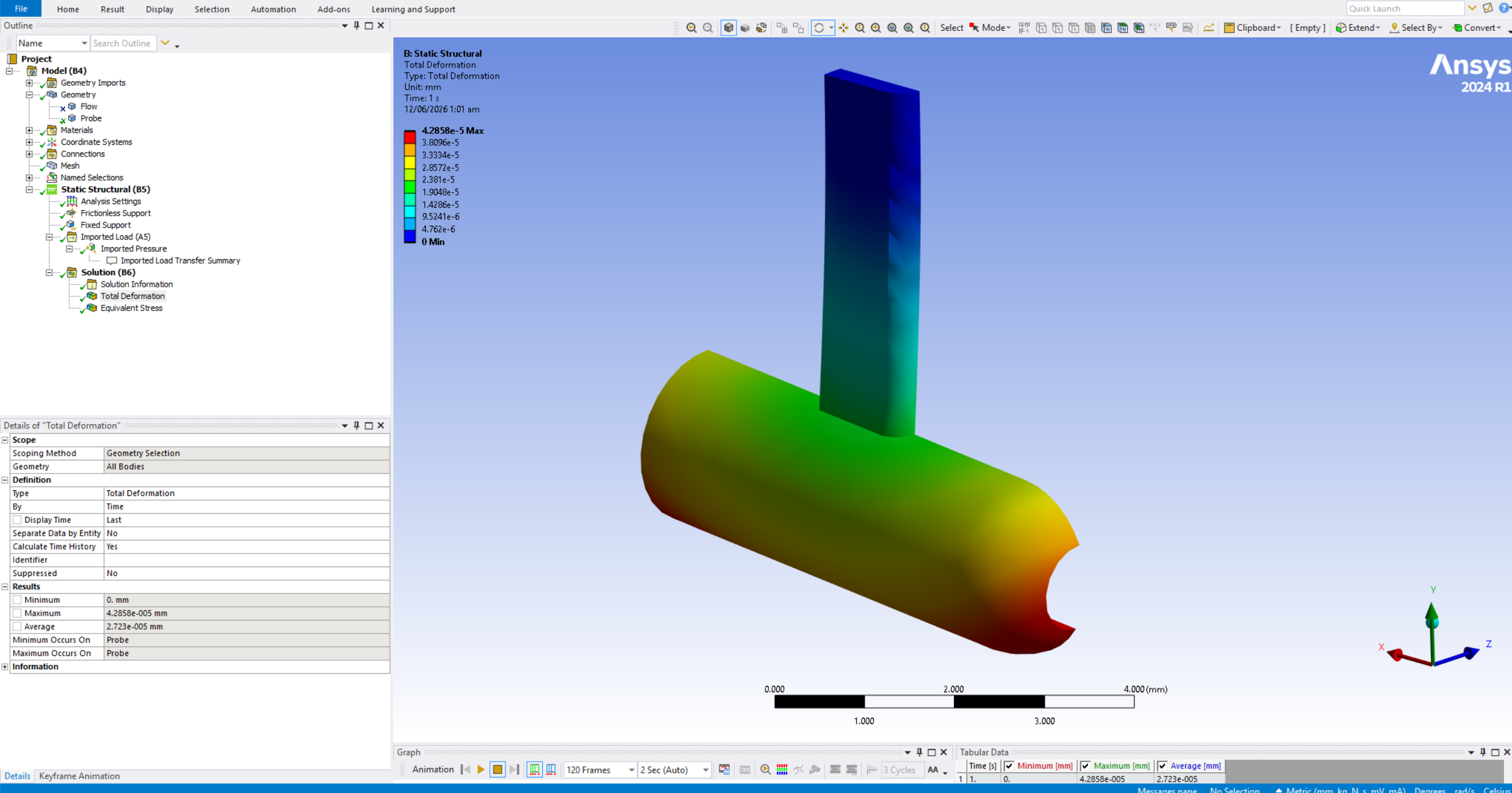Activate the Rotate tool
The height and width of the screenshot is (793, 1512).
(x=819, y=28)
